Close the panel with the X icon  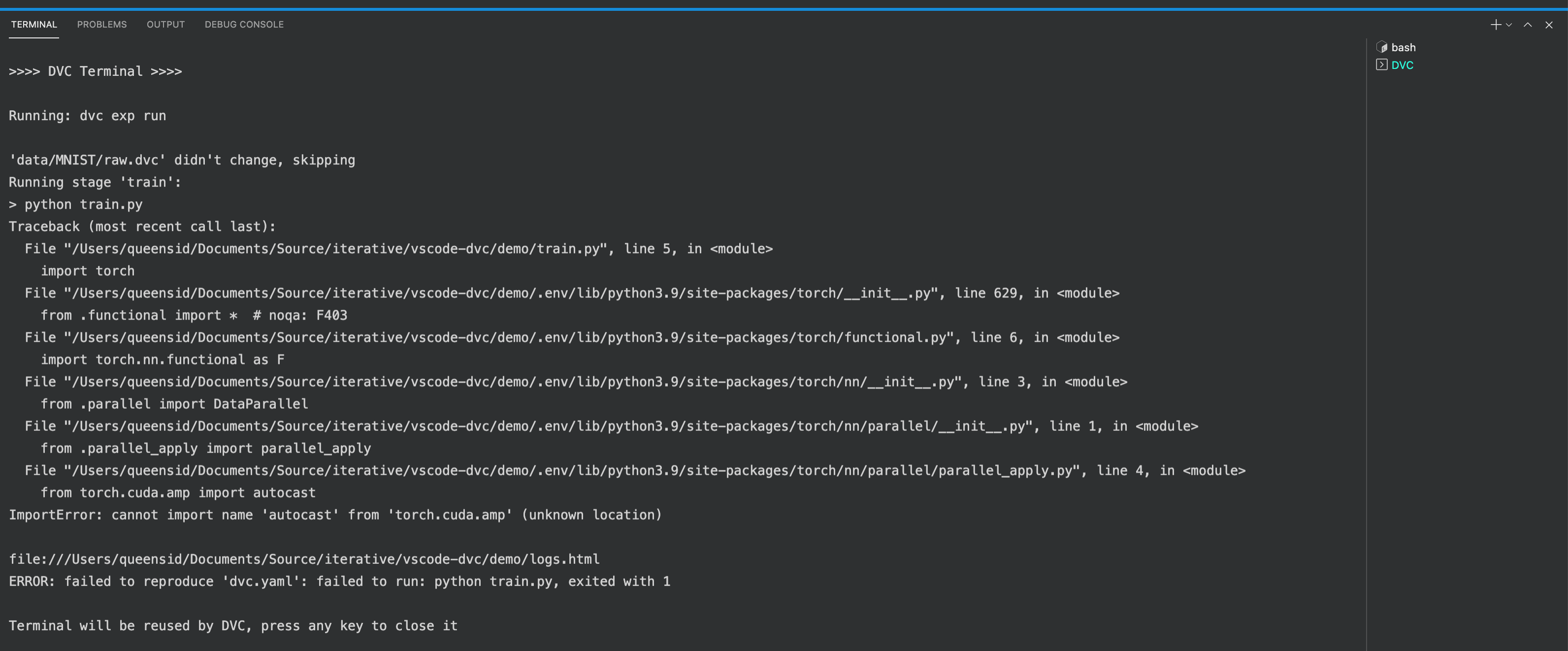(1548, 24)
